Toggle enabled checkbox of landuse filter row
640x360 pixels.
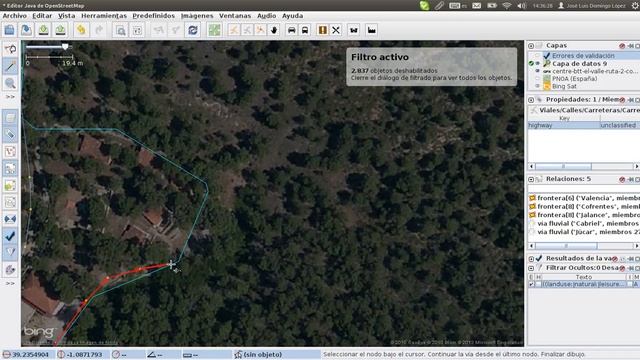pyautogui.click(x=531, y=284)
